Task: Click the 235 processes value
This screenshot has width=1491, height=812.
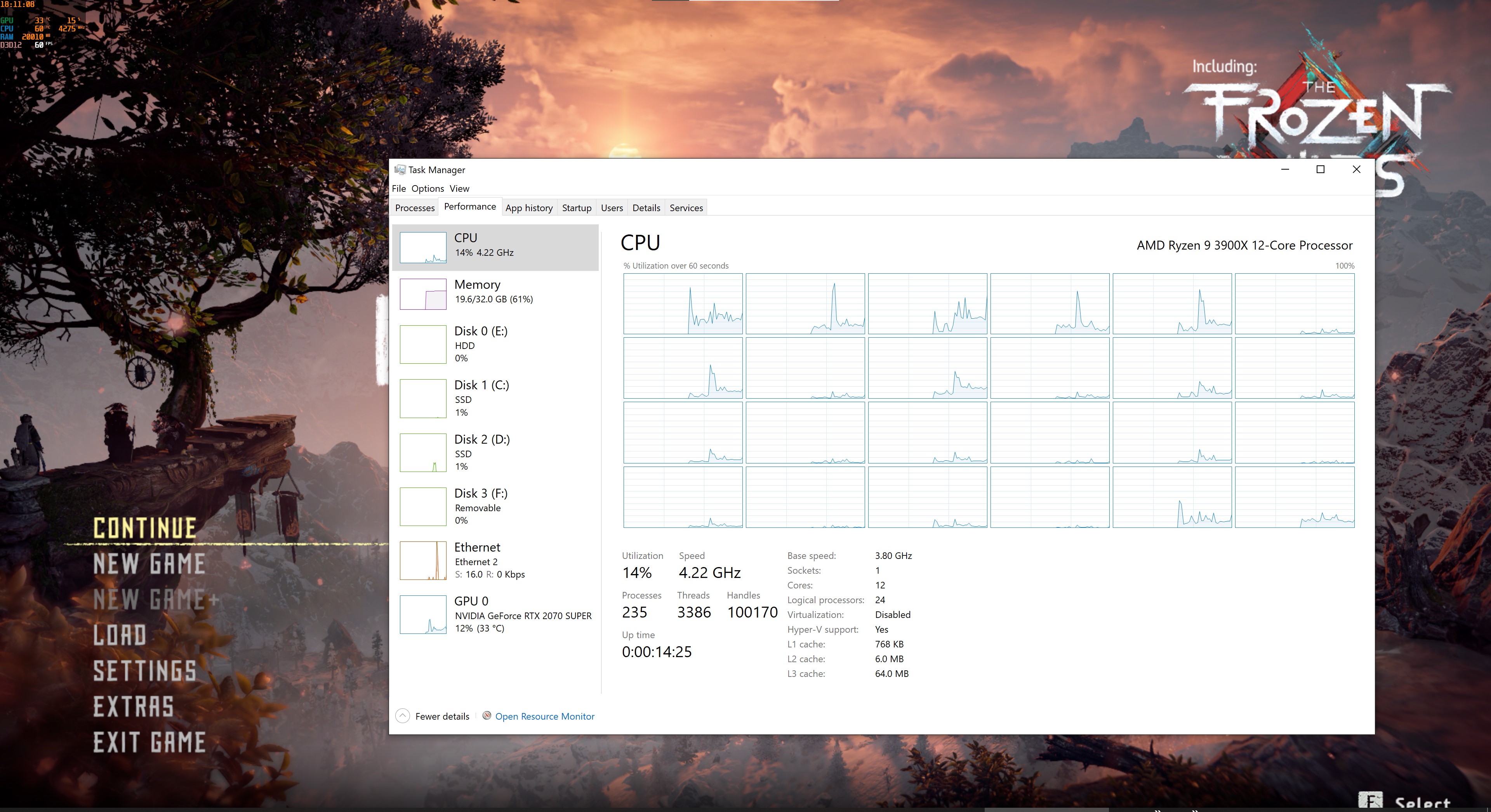Action: click(x=634, y=612)
